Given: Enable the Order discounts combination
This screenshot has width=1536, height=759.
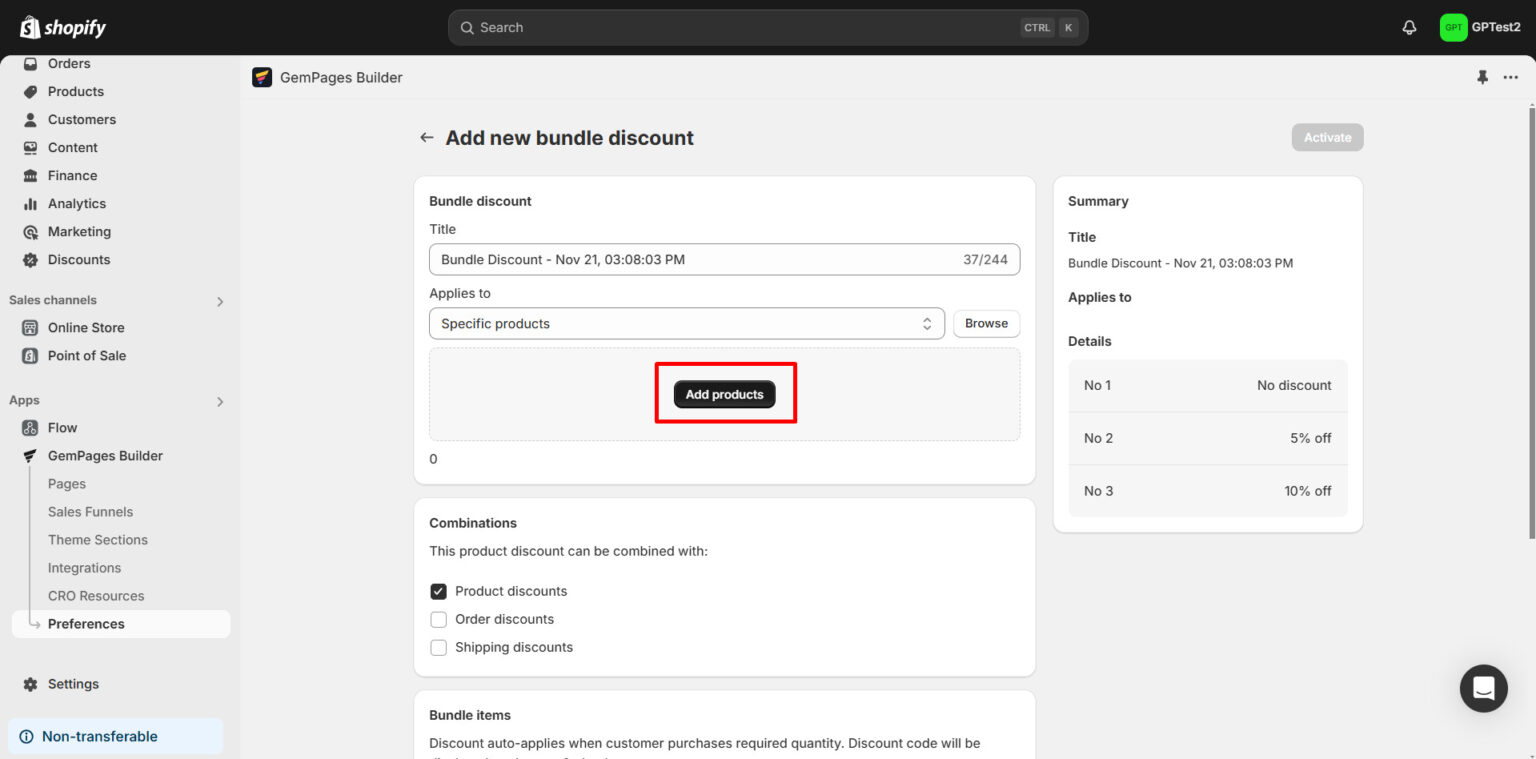Looking at the screenshot, I should (x=438, y=619).
